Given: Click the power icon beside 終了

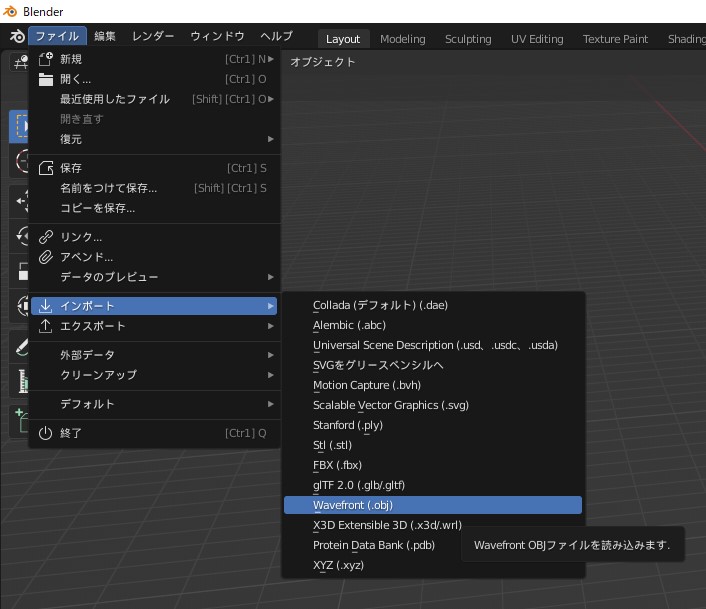Looking at the screenshot, I should point(45,433).
